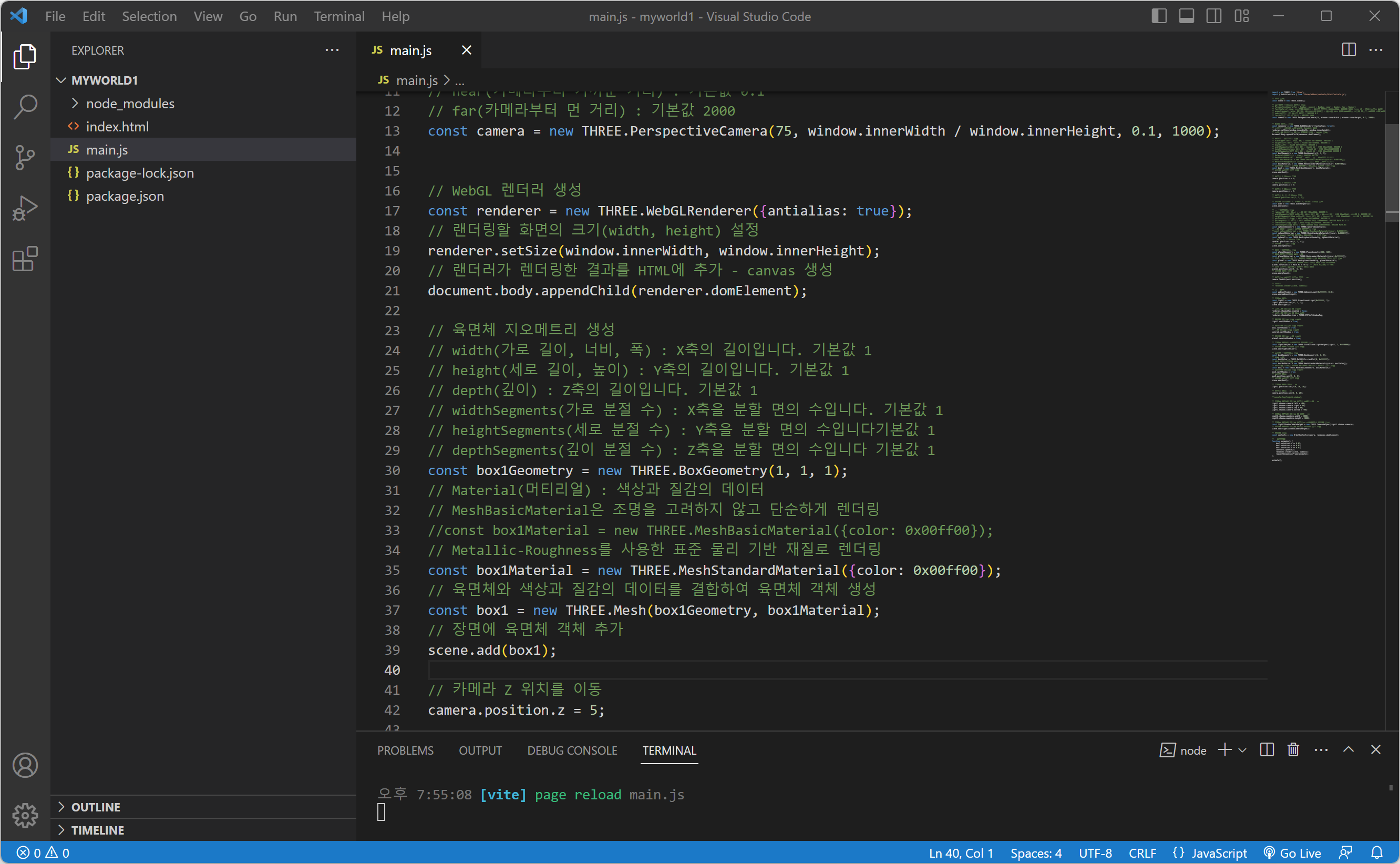Toggle the bottom panel layout button
This screenshot has height=864, width=1400.
[x=1186, y=16]
